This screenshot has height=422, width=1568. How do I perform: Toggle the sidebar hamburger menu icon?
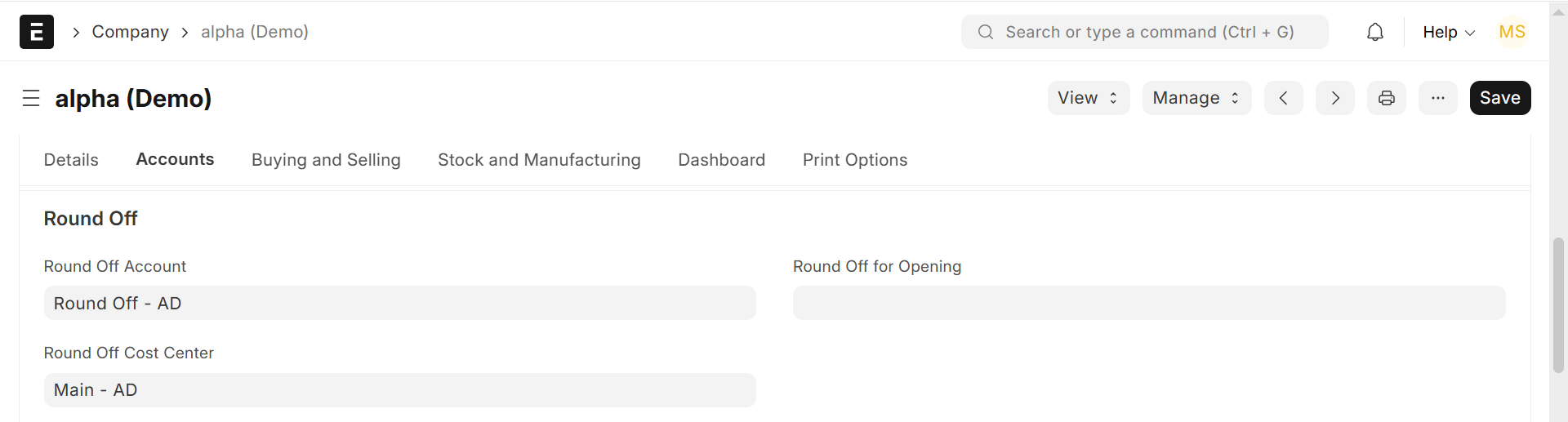click(x=31, y=99)
